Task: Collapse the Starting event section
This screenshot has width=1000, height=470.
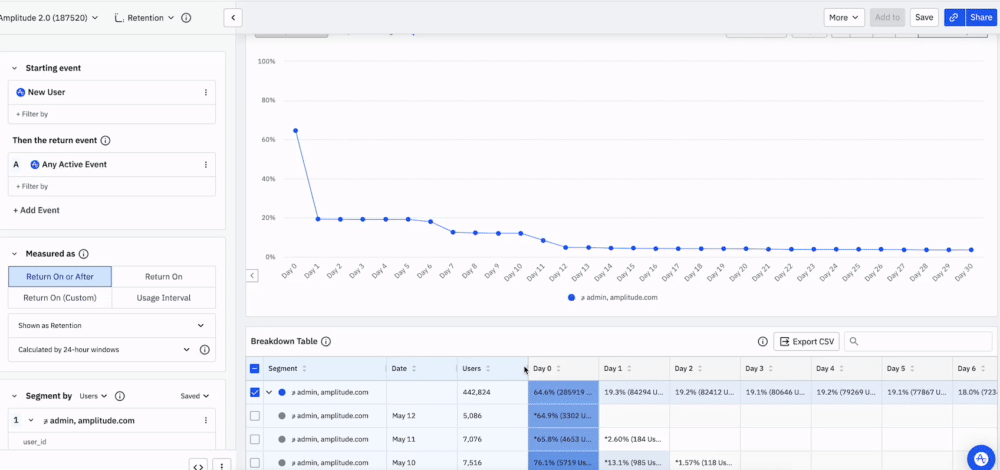Action: point(15,68)
